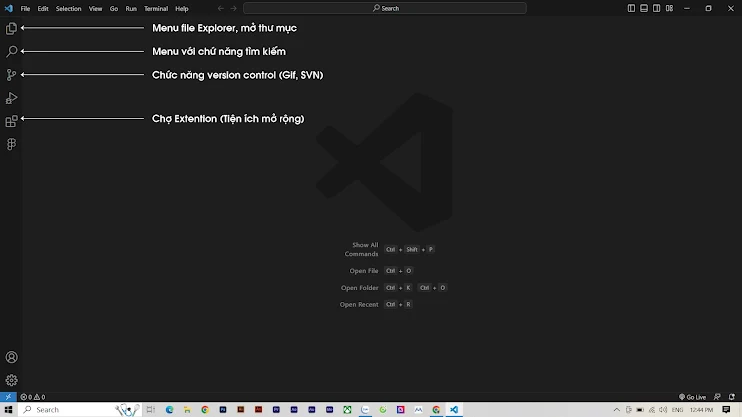This screenshot has height=417, width=742.
Task: Open the 12:44 PM clock
Action: pyautogui.click(x=701, y=409)
